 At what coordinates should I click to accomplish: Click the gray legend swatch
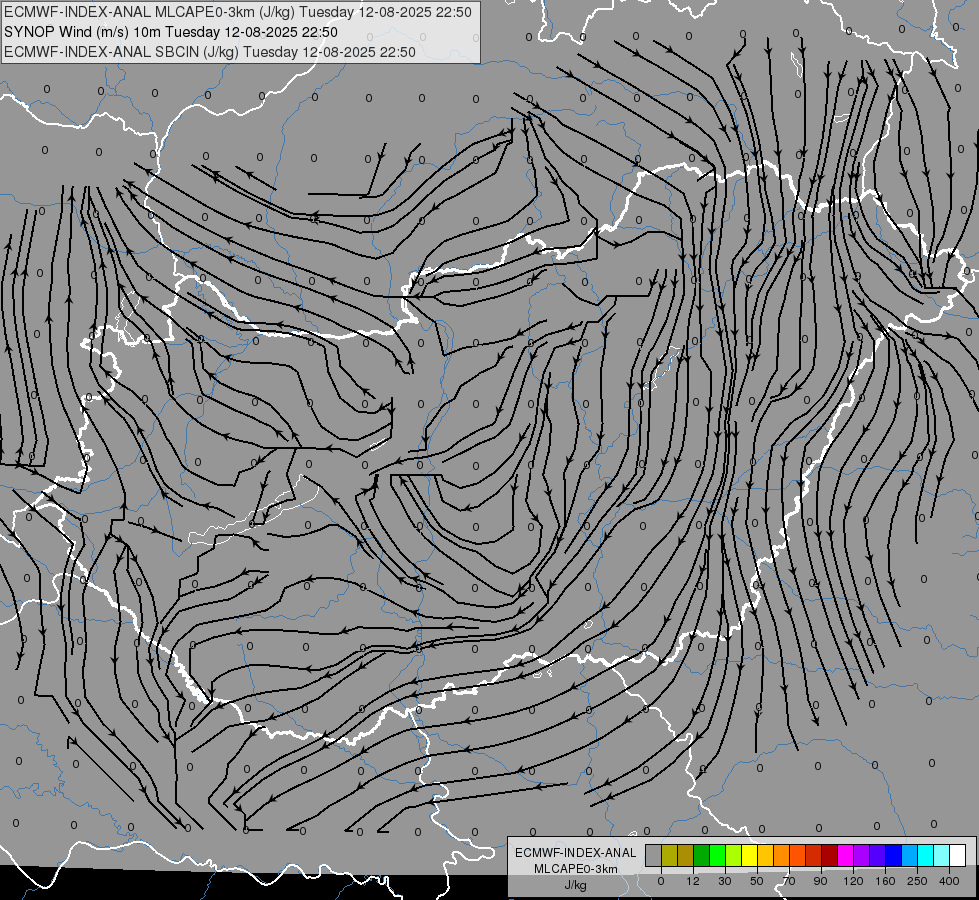click(x=653, y=855)
